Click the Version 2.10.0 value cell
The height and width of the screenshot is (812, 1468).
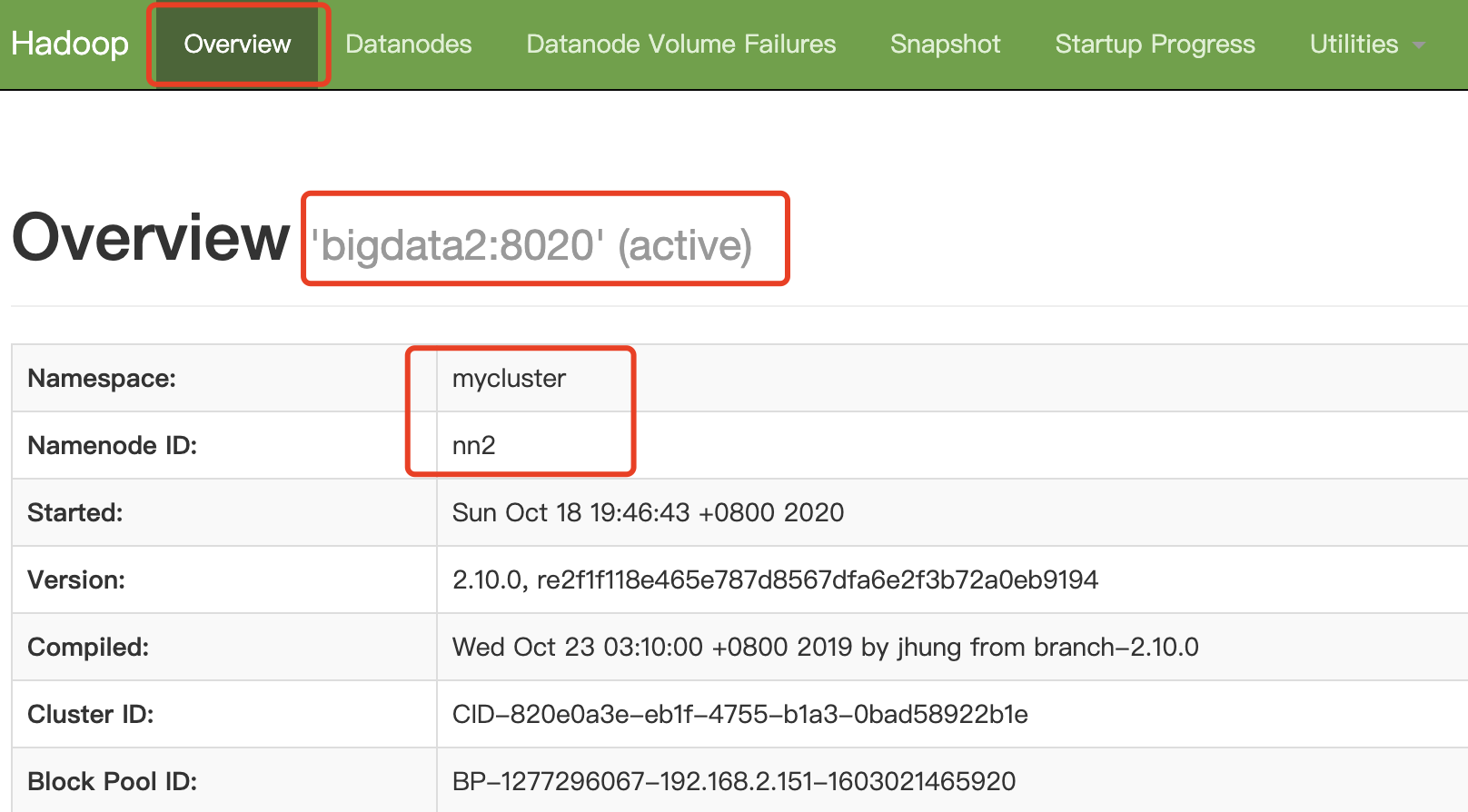pyautogui.click(x=775, y=579)
